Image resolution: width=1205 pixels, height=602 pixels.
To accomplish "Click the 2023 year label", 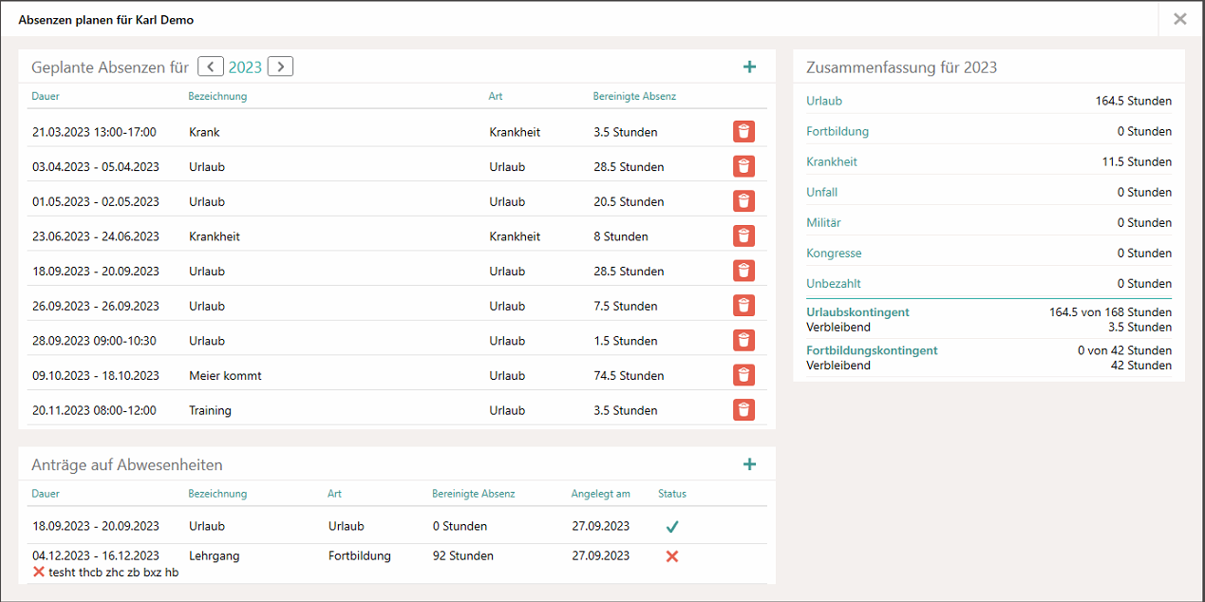I will pos(245,68).
